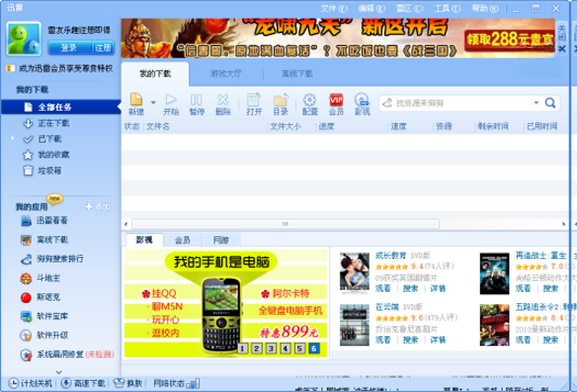Open dropdown arrow next to 新建
The image size is (577, 392).
click(x=153, y=102)
